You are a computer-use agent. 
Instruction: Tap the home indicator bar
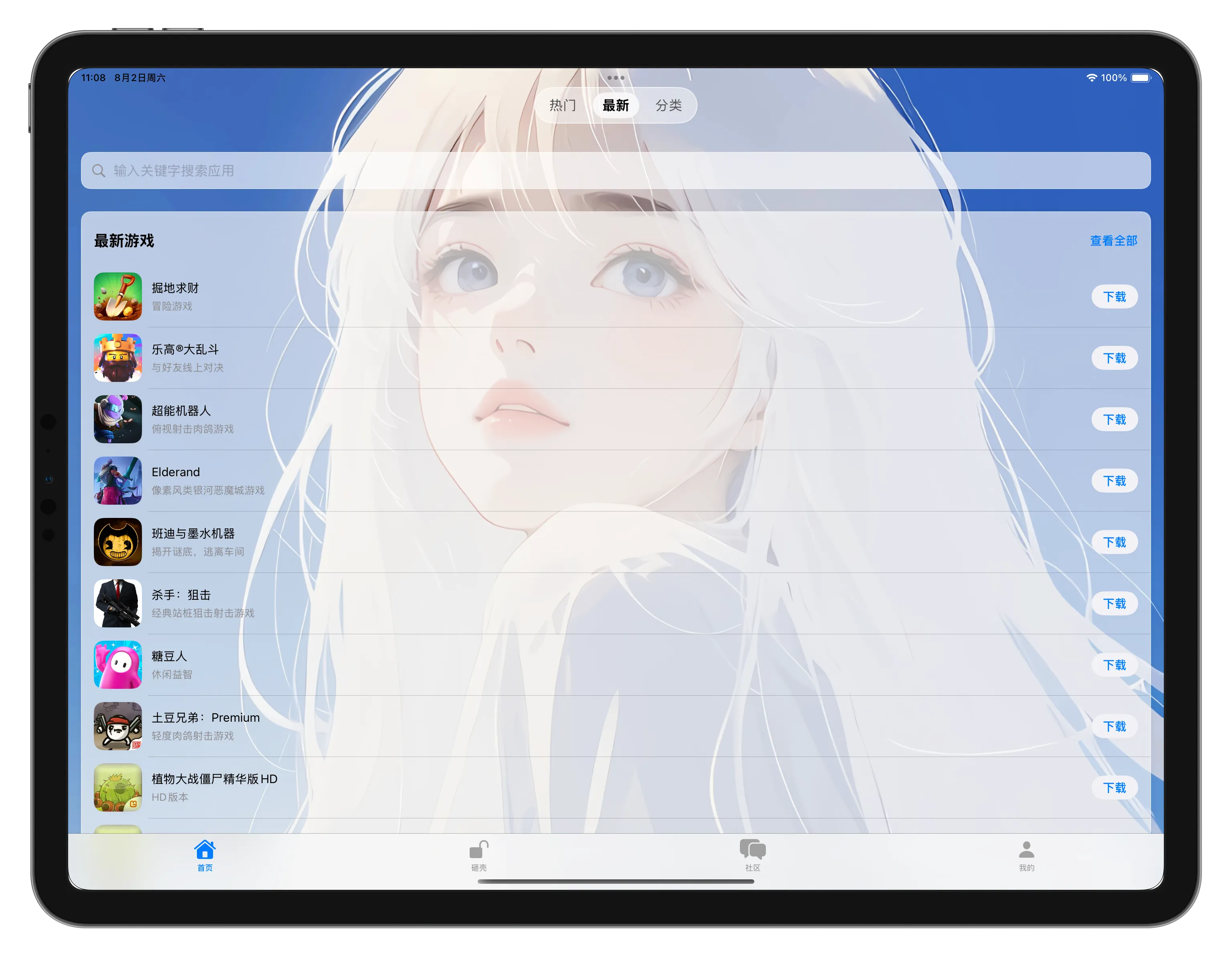616,881
